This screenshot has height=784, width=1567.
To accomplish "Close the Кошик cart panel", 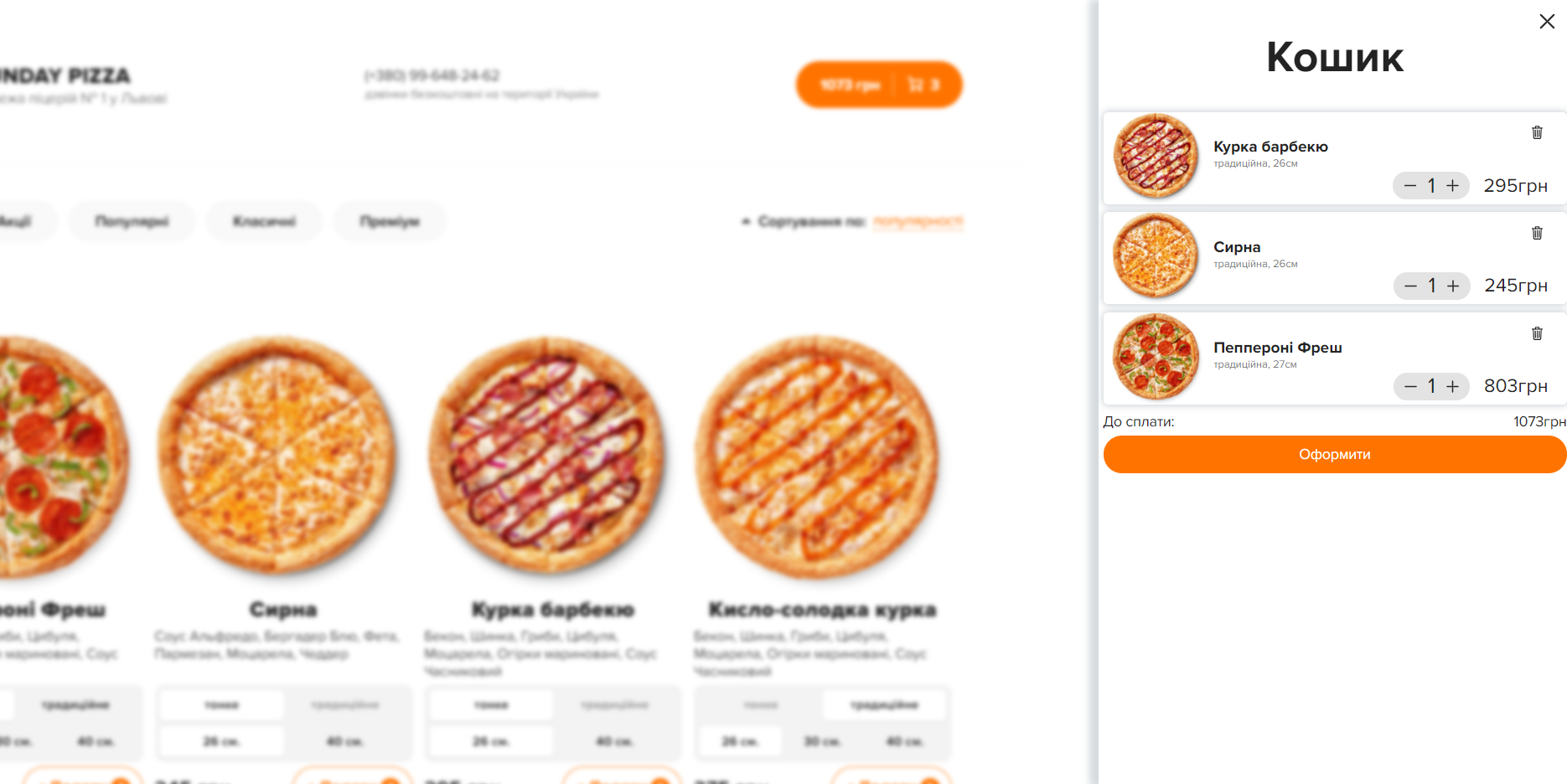I will coord(1547,21).
